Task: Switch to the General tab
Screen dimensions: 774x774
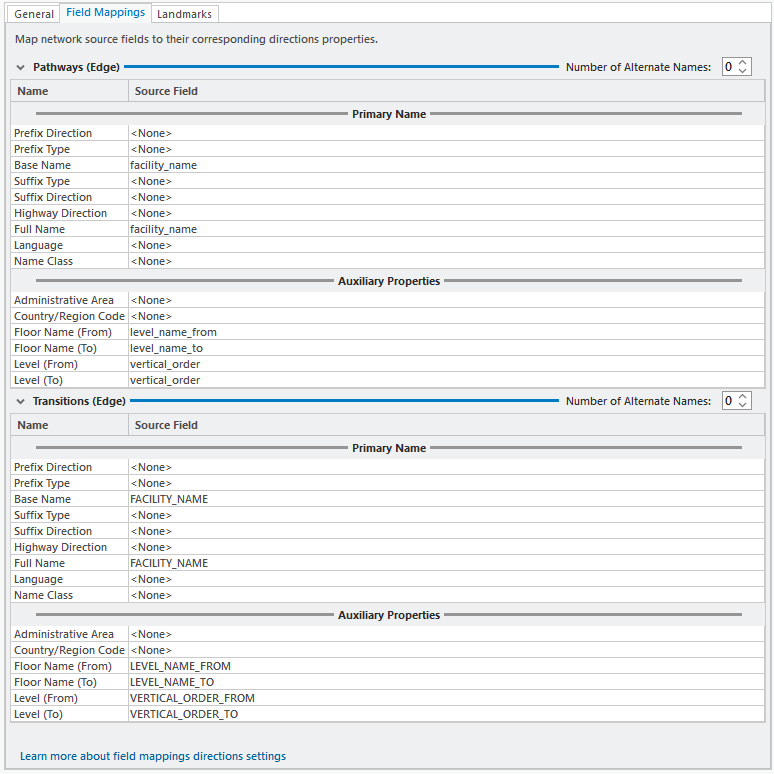Action: pyautogui.click(x=34, y=14)
